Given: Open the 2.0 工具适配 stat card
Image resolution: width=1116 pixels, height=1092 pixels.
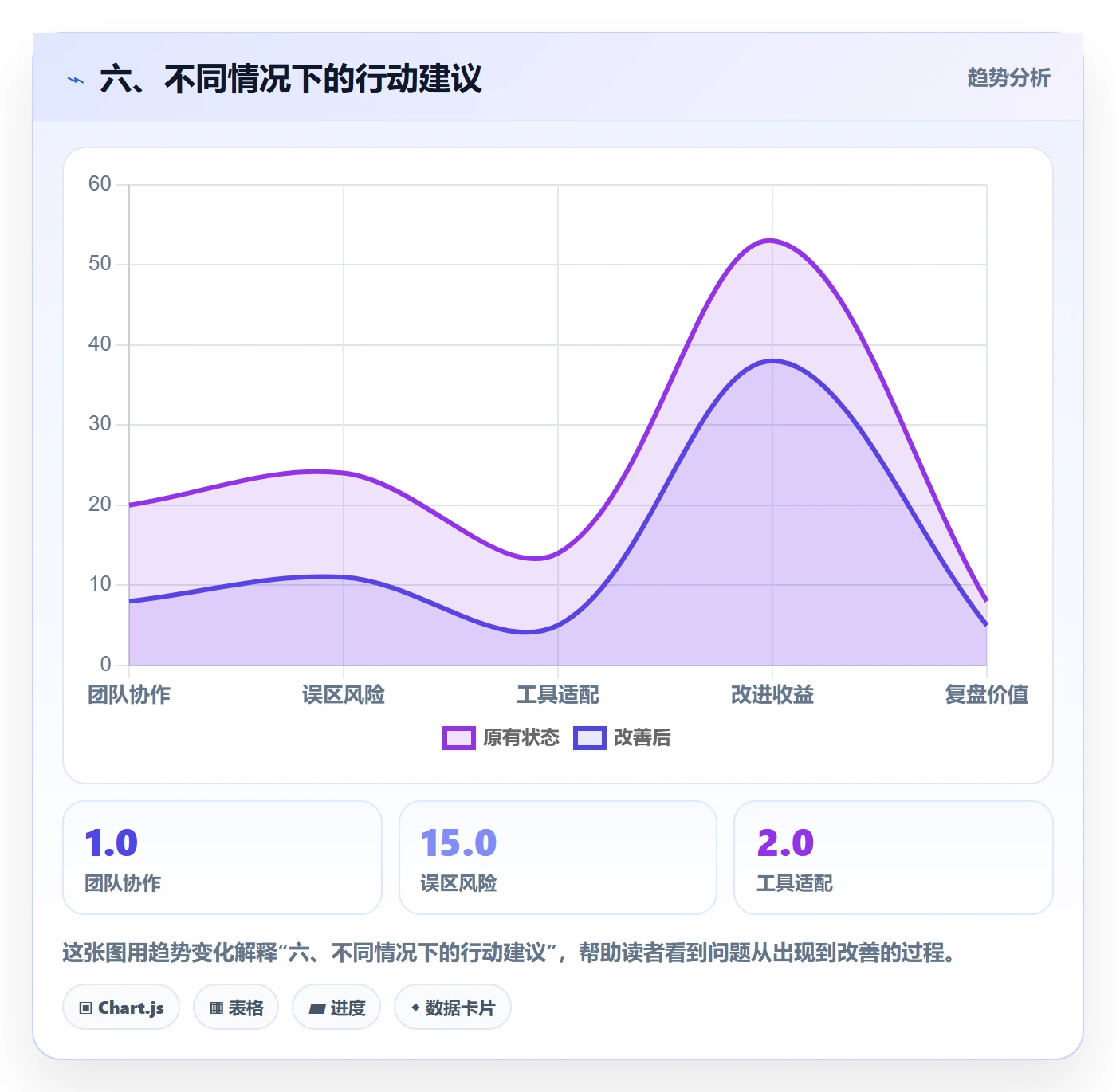Looking at the screenshot, I should pos(894,858).
